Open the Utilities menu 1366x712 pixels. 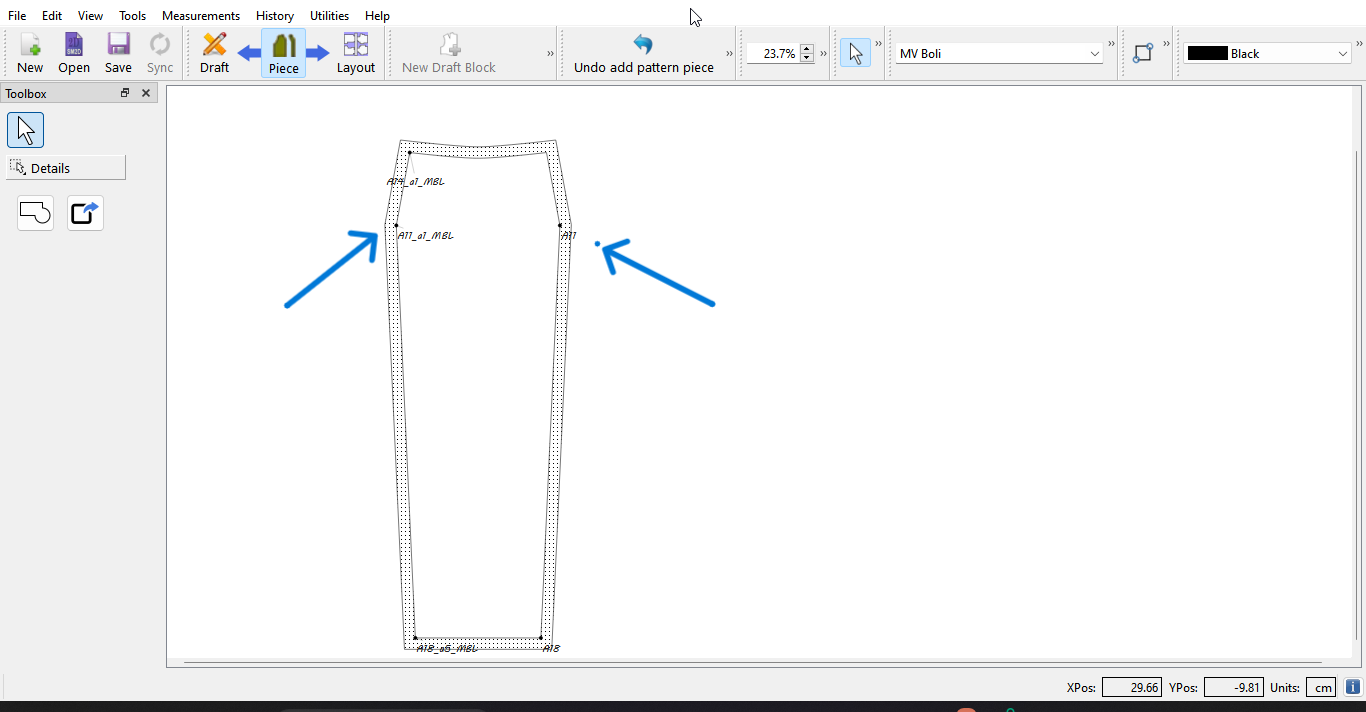click(329, 16)
